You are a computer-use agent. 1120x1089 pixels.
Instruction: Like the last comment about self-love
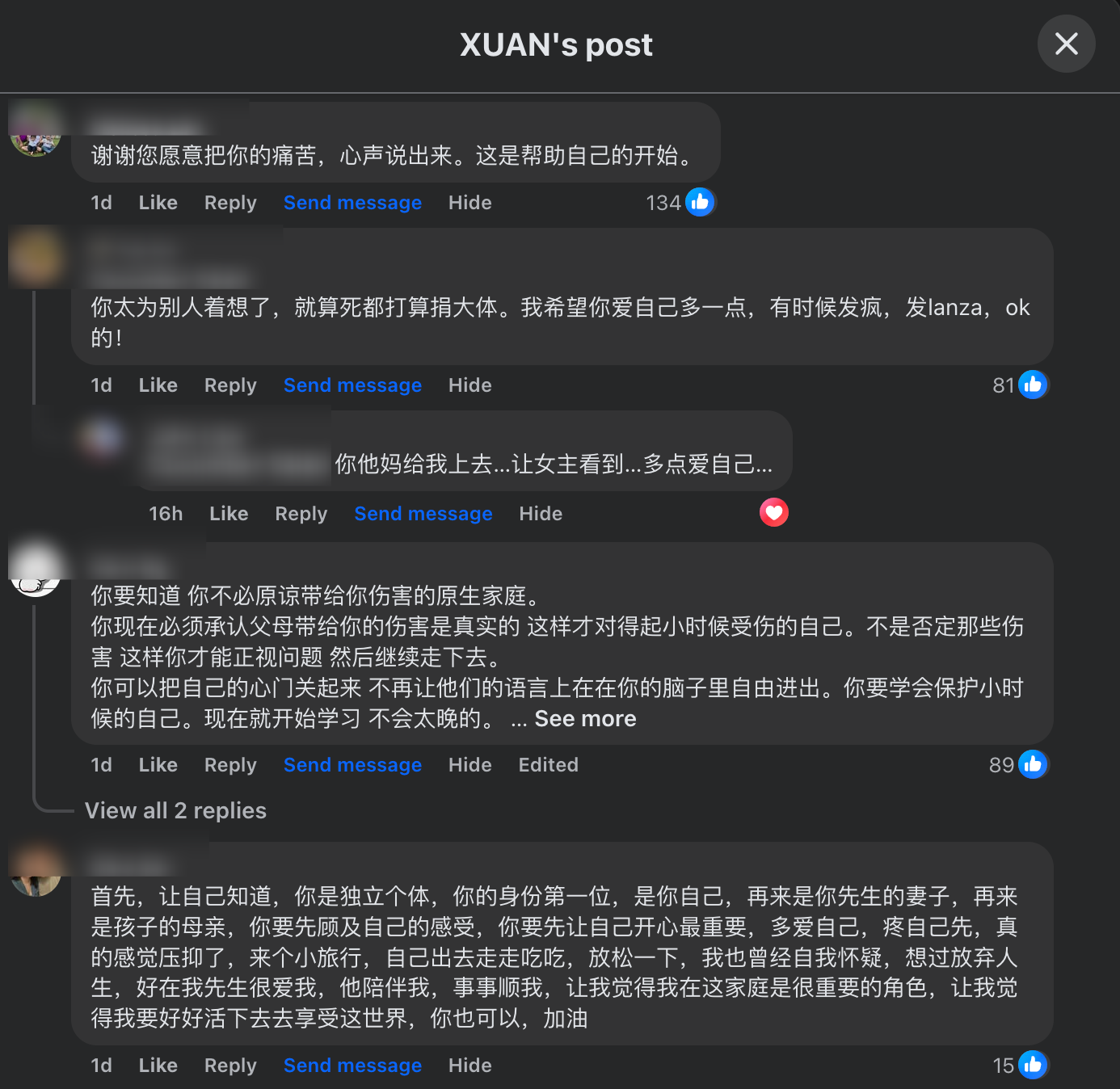(x=158, y=1066)
